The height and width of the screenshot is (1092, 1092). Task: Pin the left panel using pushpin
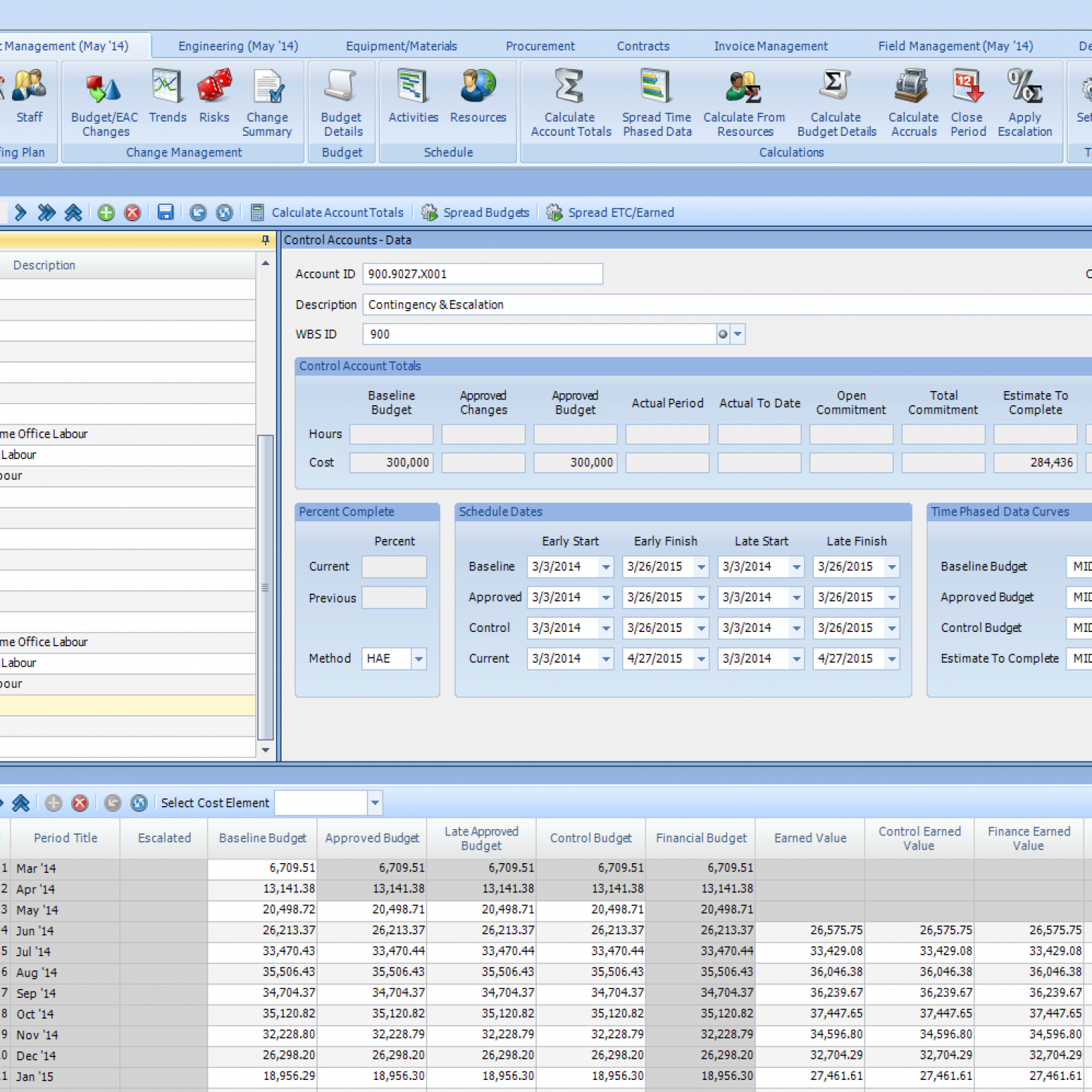265,240
